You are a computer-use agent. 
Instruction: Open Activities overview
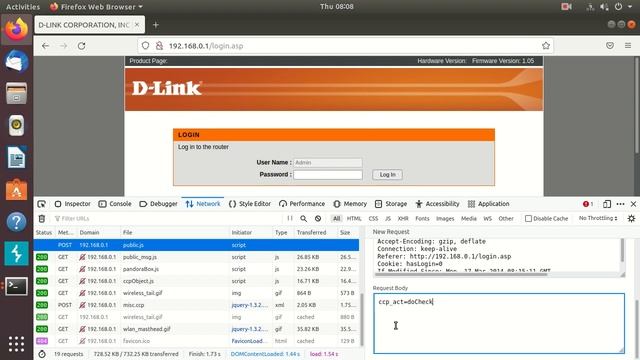(23, 7)
